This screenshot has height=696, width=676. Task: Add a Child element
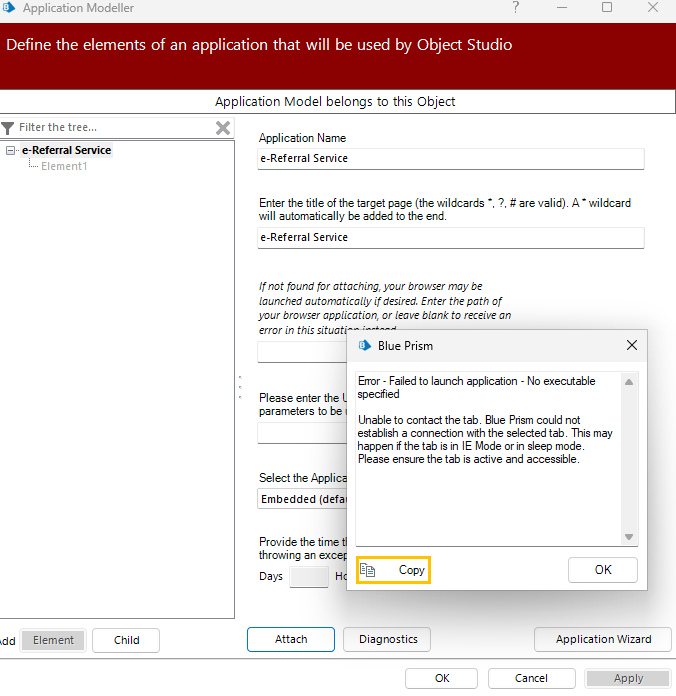(x=126, y=640)
